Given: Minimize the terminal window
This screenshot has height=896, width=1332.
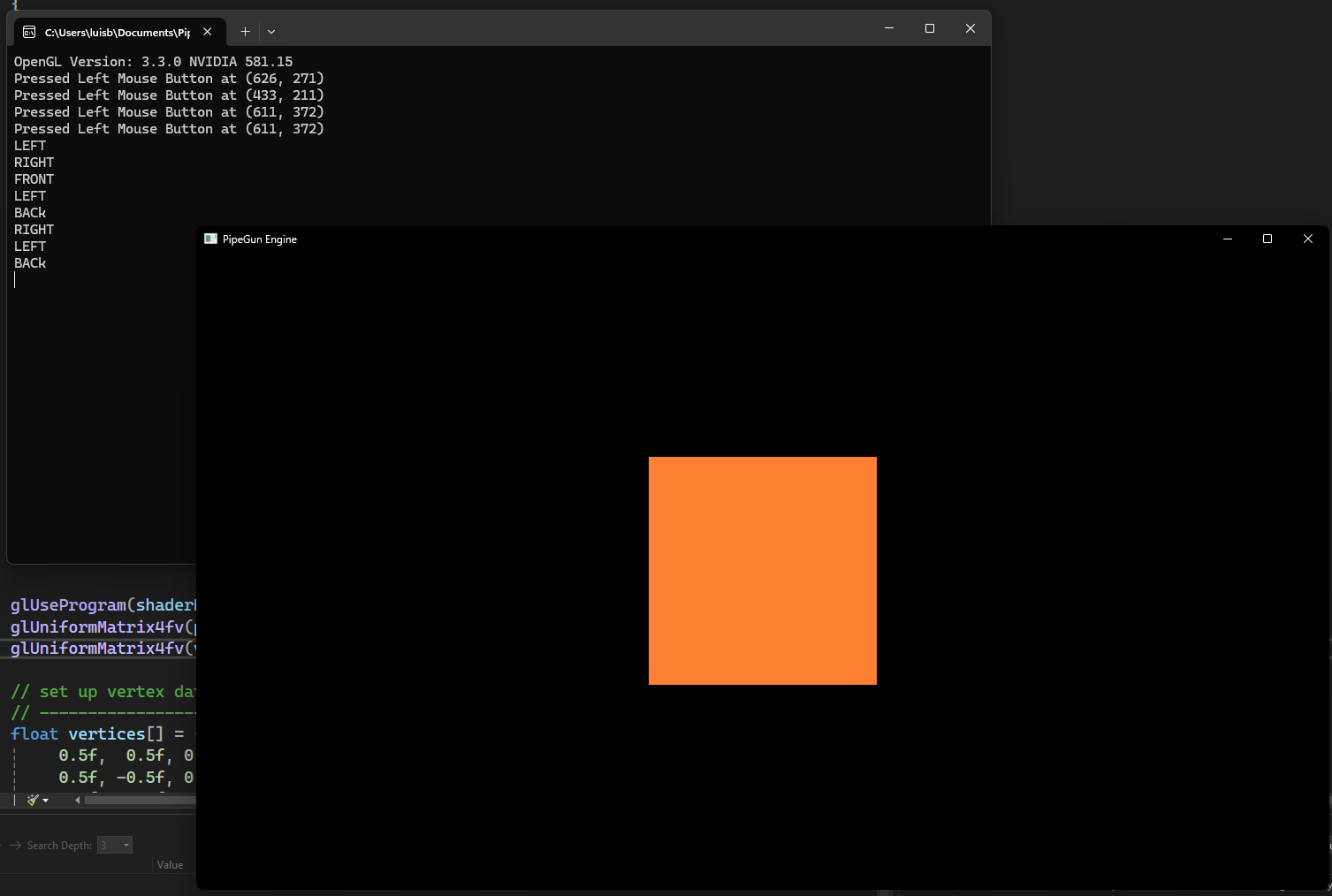Looking at the screenshot, I should (x=888, y=28).
